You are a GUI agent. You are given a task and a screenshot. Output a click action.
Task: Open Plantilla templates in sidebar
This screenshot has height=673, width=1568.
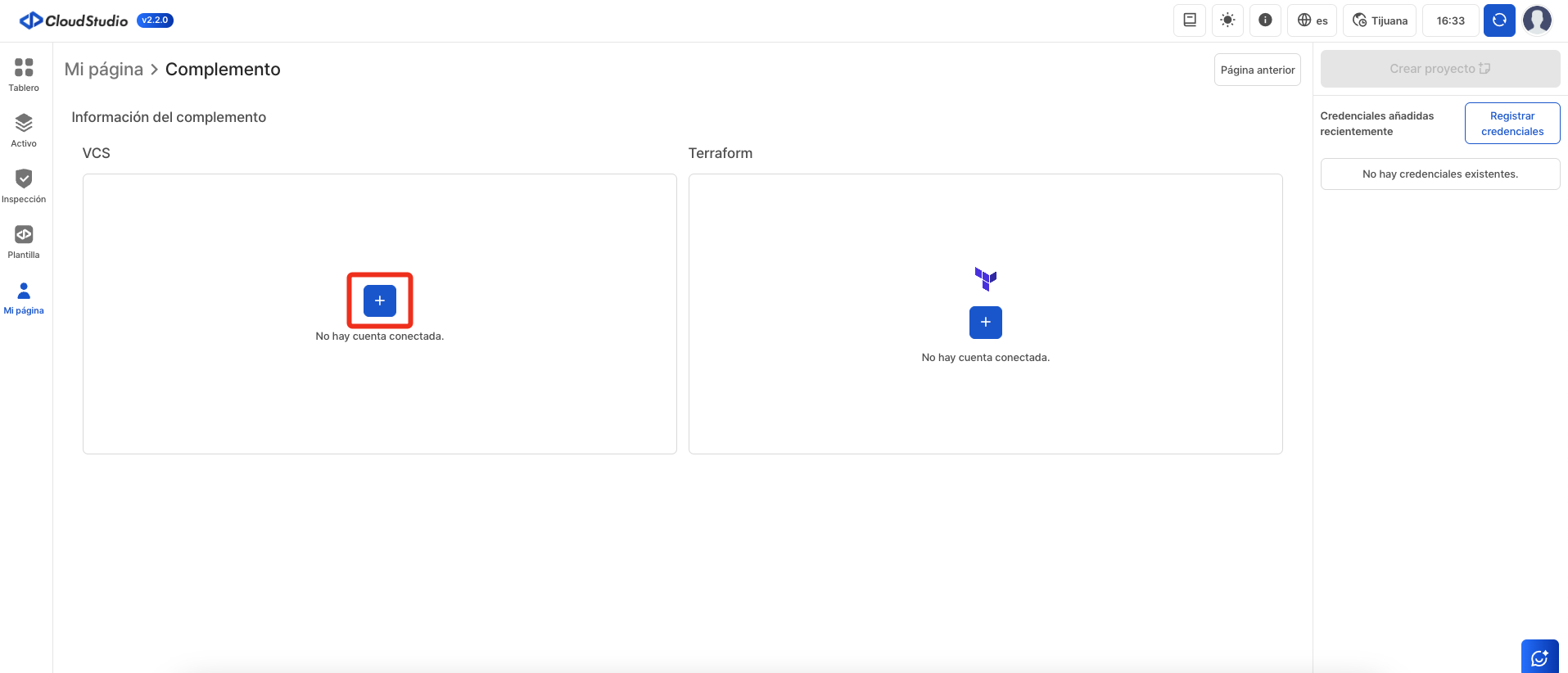click(x=24, y=241)
